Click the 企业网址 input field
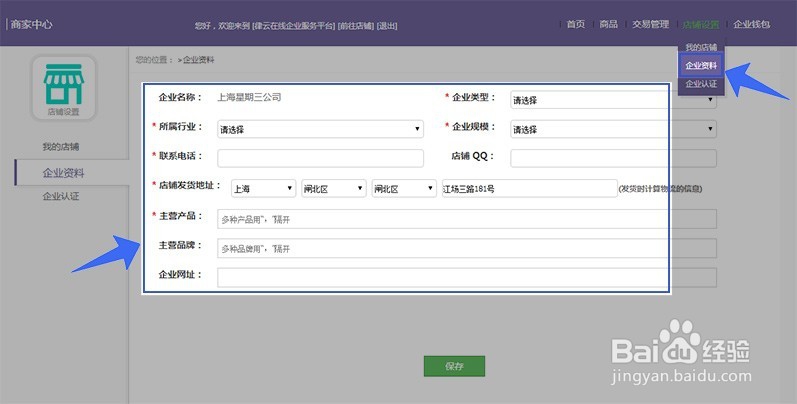Image resolution: width=797 pixels, height=404 pixels. (x=467, y=277)
